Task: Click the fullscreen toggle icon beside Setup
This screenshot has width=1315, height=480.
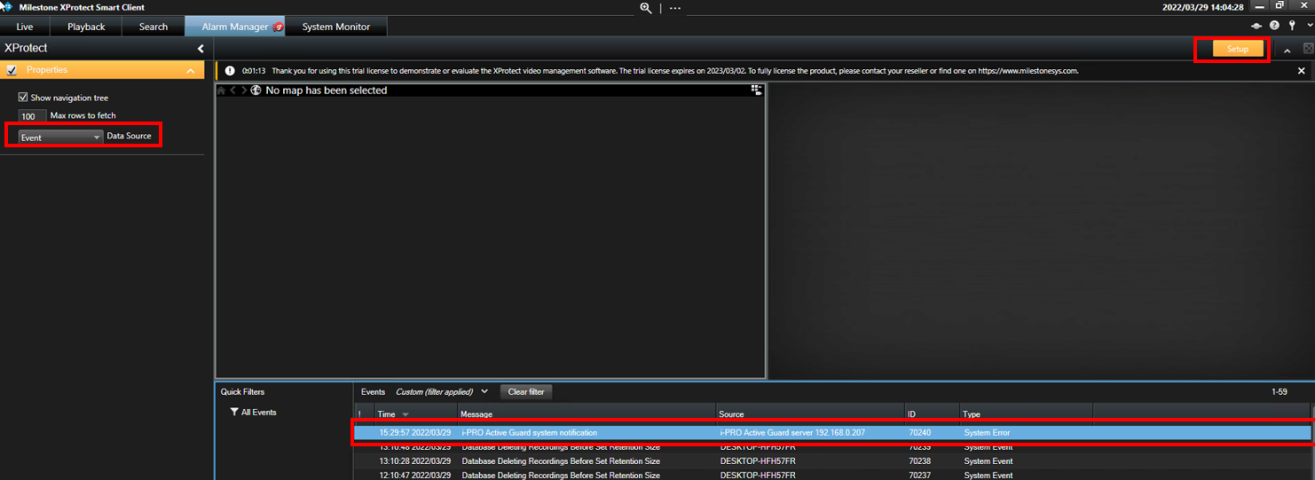Action: point(1307,49)
